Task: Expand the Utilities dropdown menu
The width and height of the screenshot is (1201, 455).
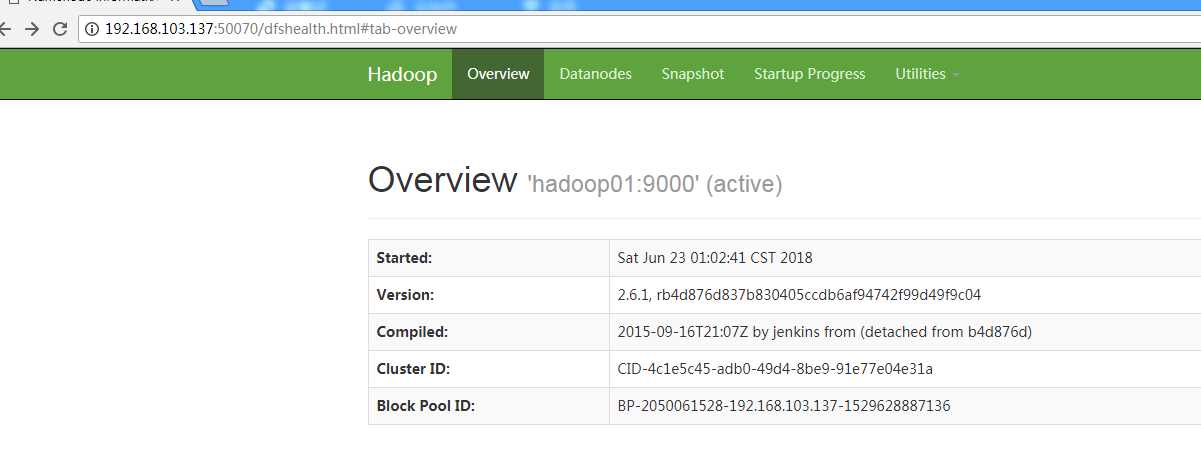Action: point(927,74)
